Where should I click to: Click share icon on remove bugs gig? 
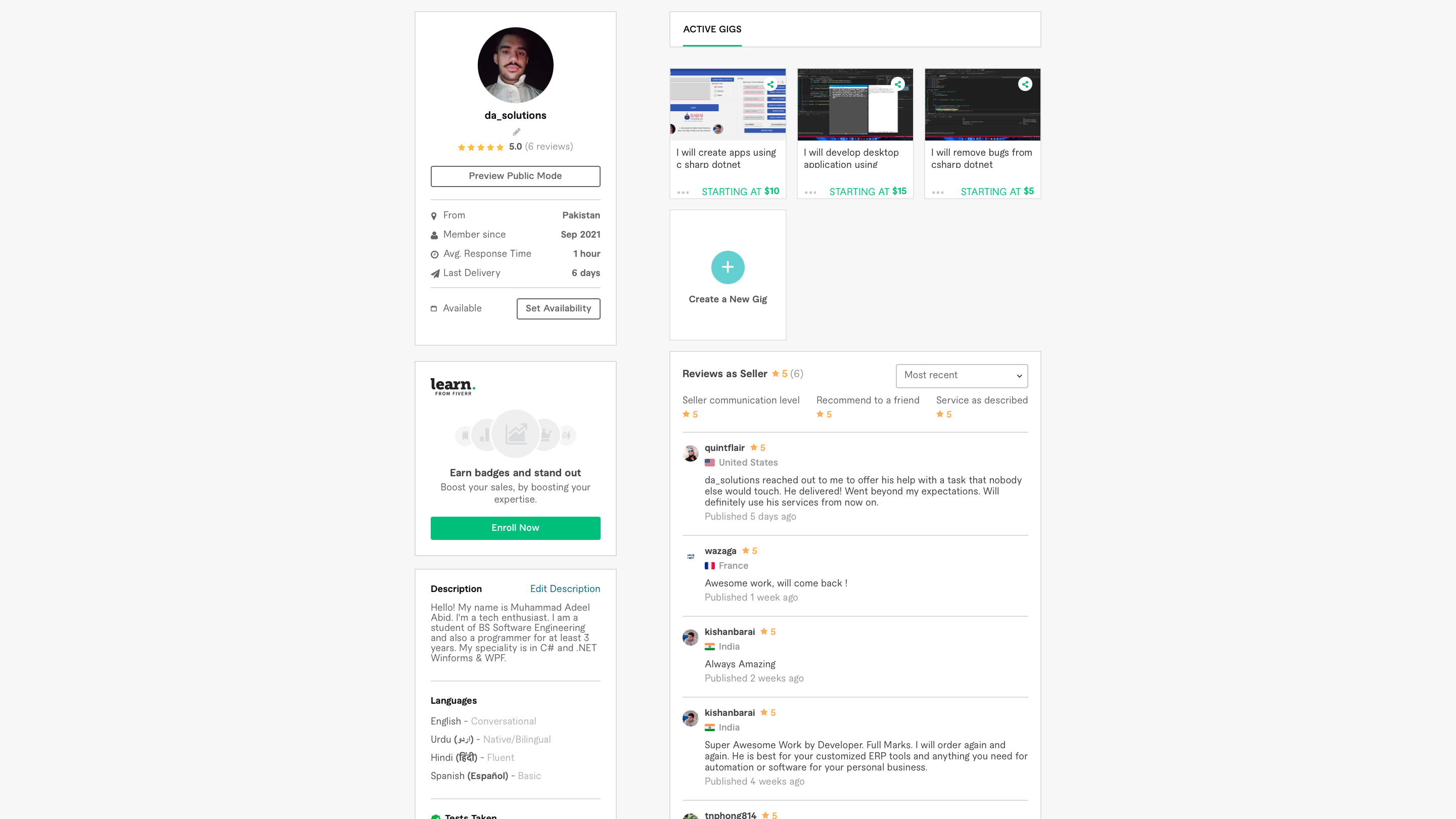click(1025, 84)
